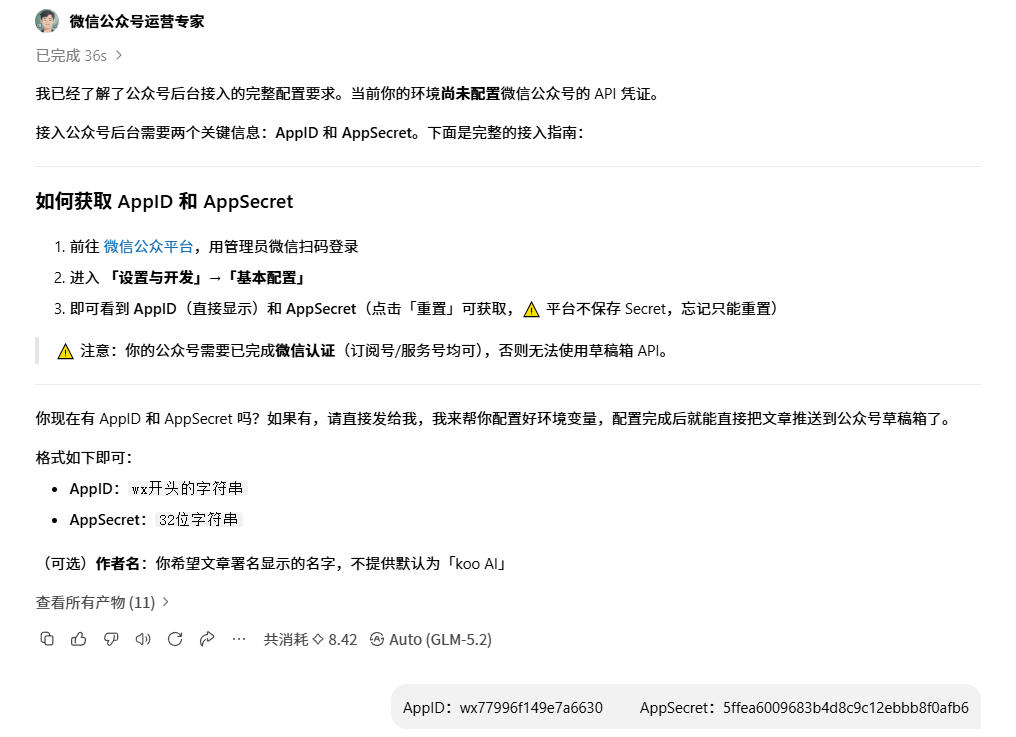Read aloud with the speaker icon
The height and width of the screenshot is (737, 1016).
coord(143,639)
